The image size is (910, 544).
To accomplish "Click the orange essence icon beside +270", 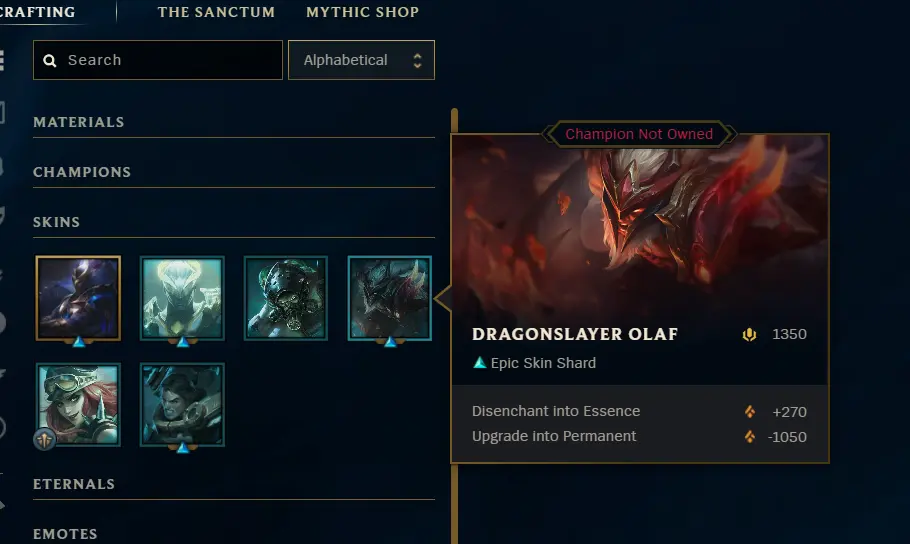I will click(x=750, y=412).
